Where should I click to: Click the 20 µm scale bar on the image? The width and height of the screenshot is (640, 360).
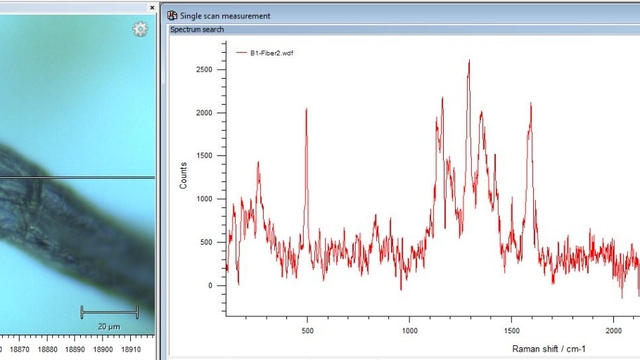tap(109, 313)
